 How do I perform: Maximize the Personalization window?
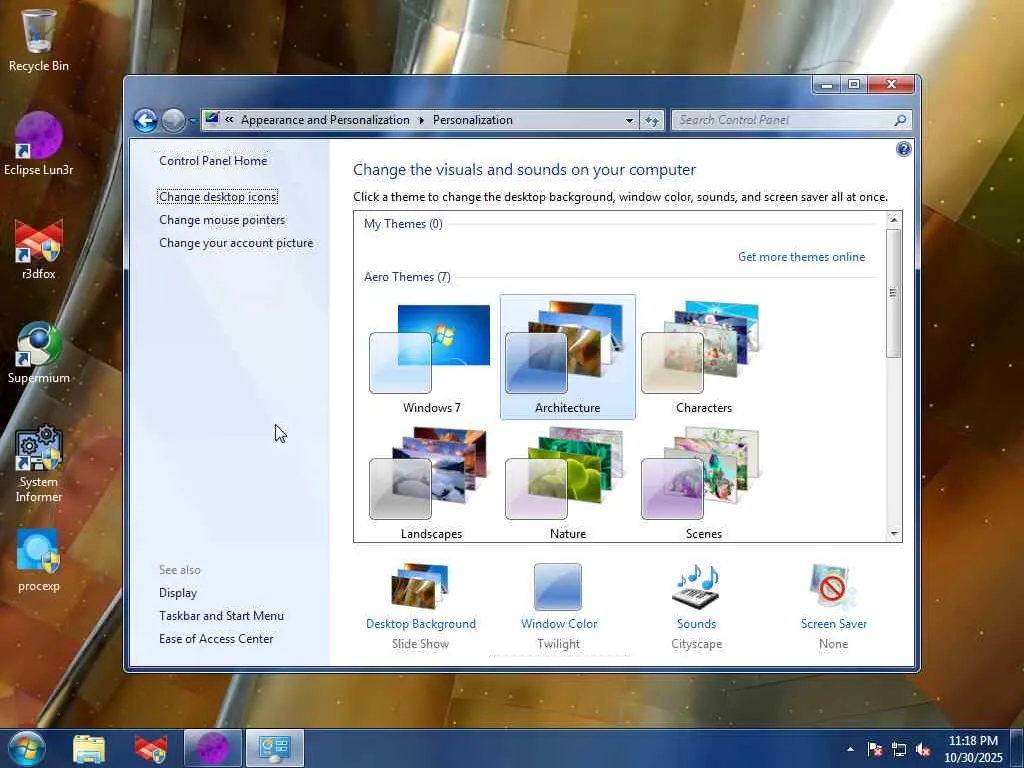click(854, 85)
